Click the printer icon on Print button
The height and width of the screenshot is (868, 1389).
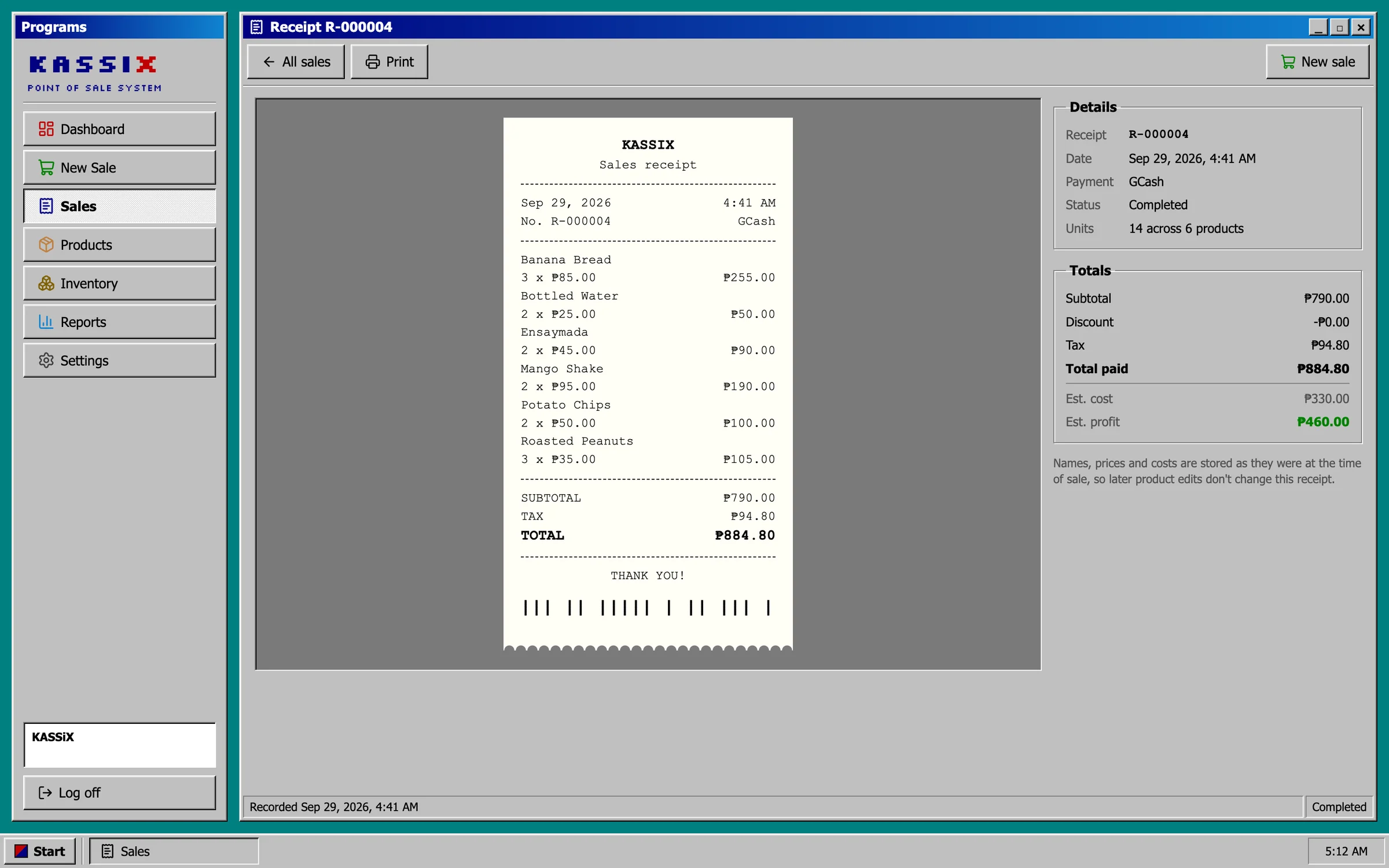click(x=373, y=61)
